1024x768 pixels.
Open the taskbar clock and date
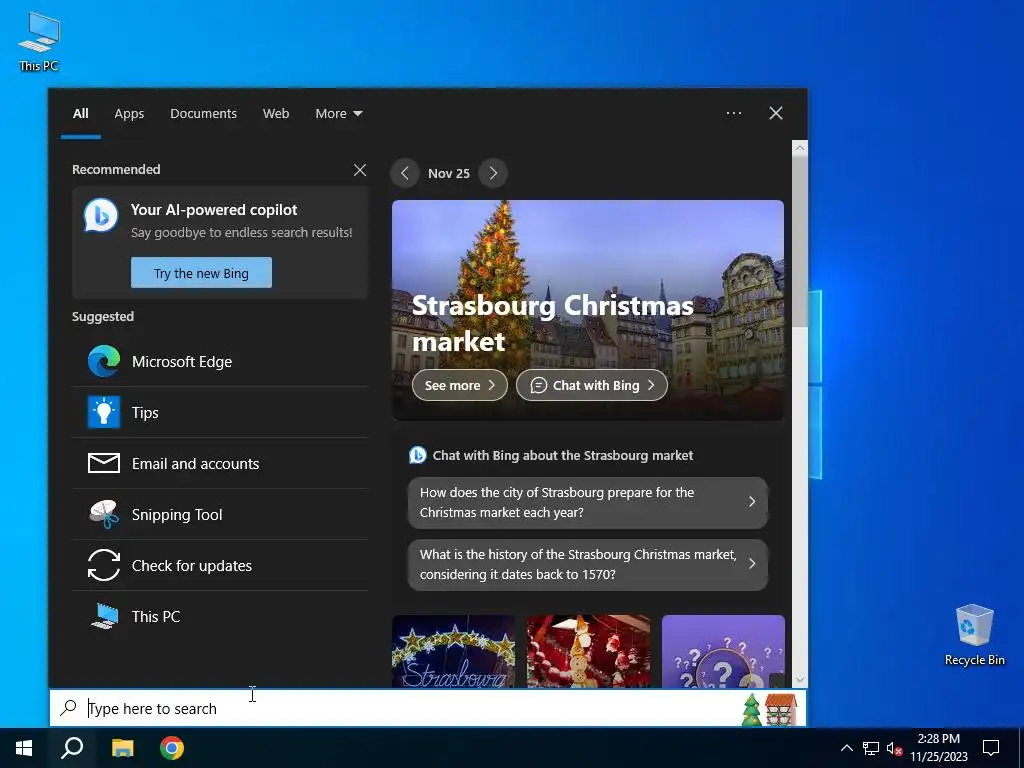point(938,748)
